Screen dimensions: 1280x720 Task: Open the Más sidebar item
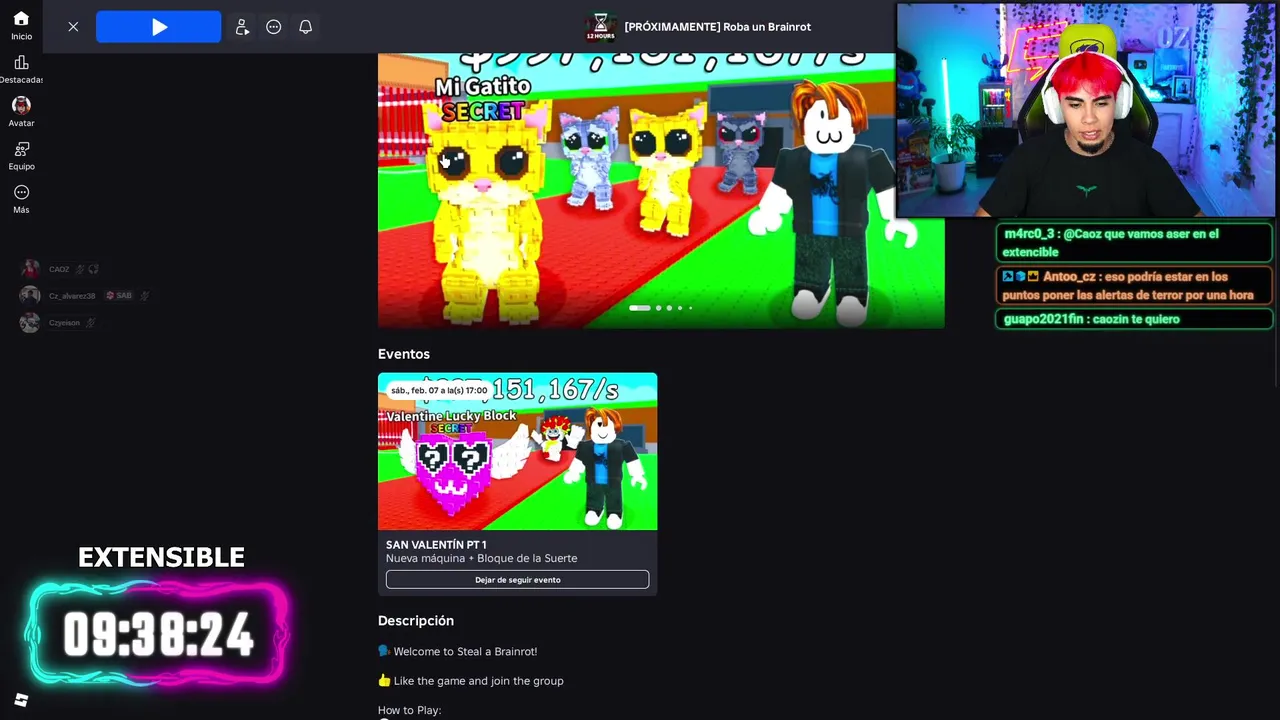click(x=21, y=199)
